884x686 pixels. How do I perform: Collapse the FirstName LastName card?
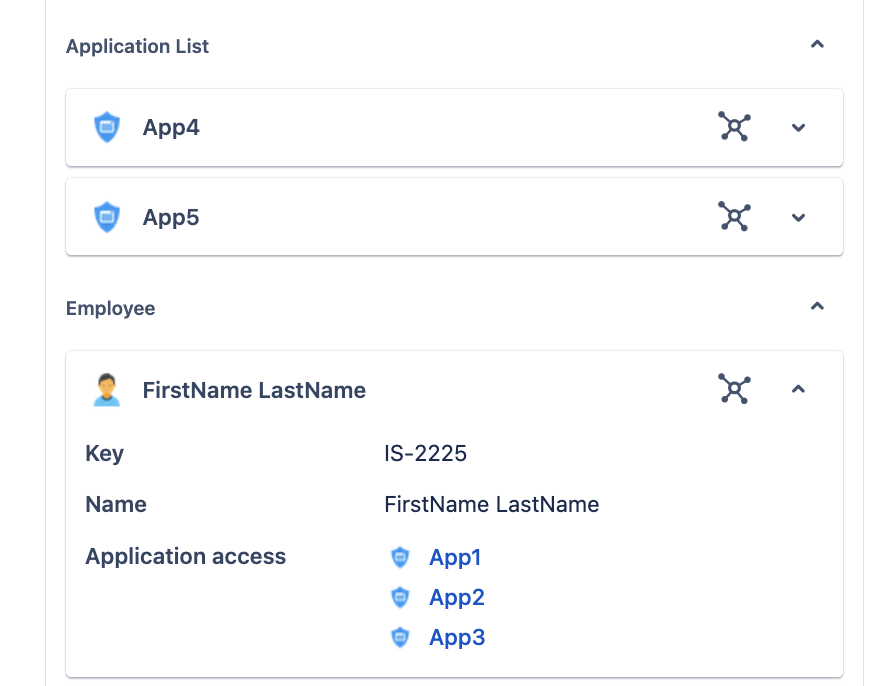point(798,389)
